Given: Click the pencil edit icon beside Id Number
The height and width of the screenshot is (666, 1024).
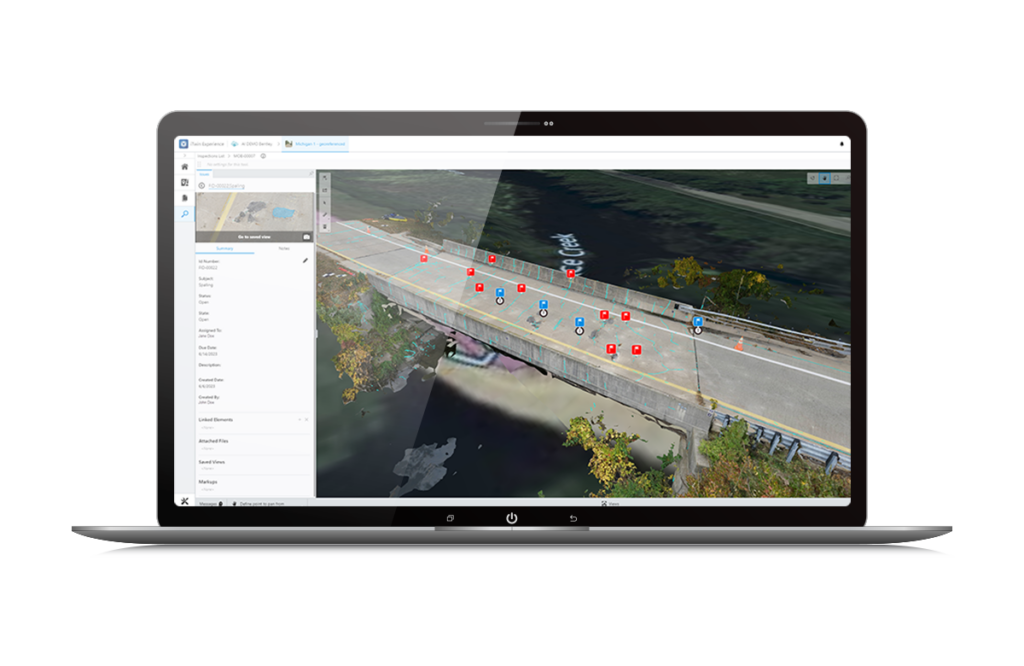Looking at the screenshot, I should coord(305,261).
